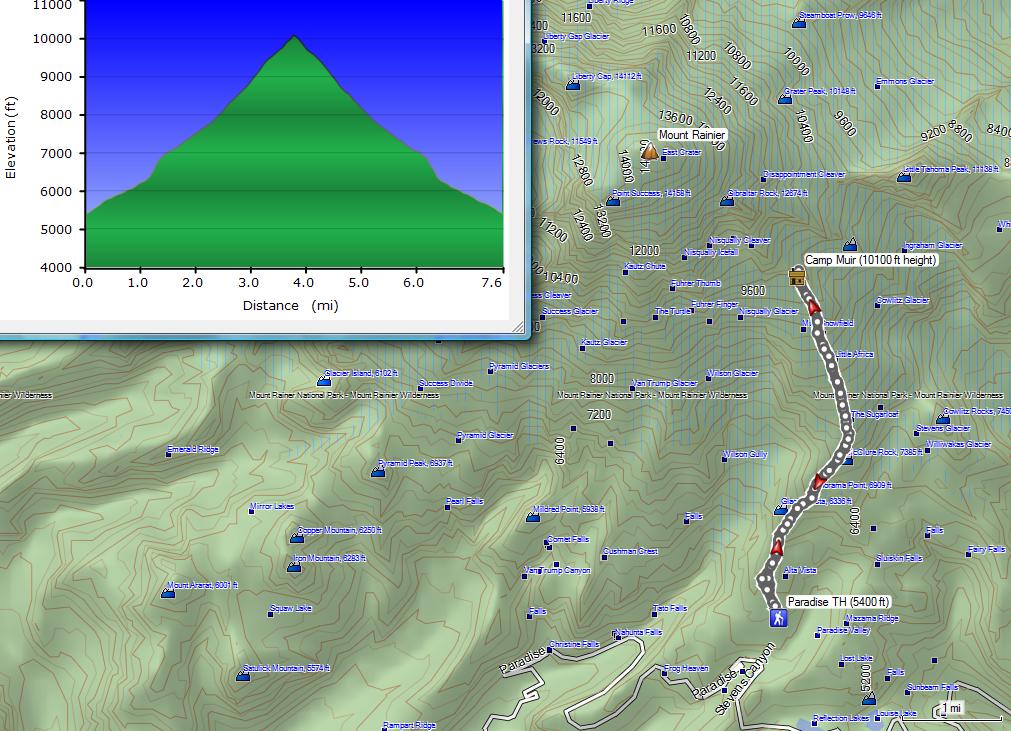Select the Louise Lake label
Image resolution: width=1011 pixels, height=731 pixels.
[896, 714]
